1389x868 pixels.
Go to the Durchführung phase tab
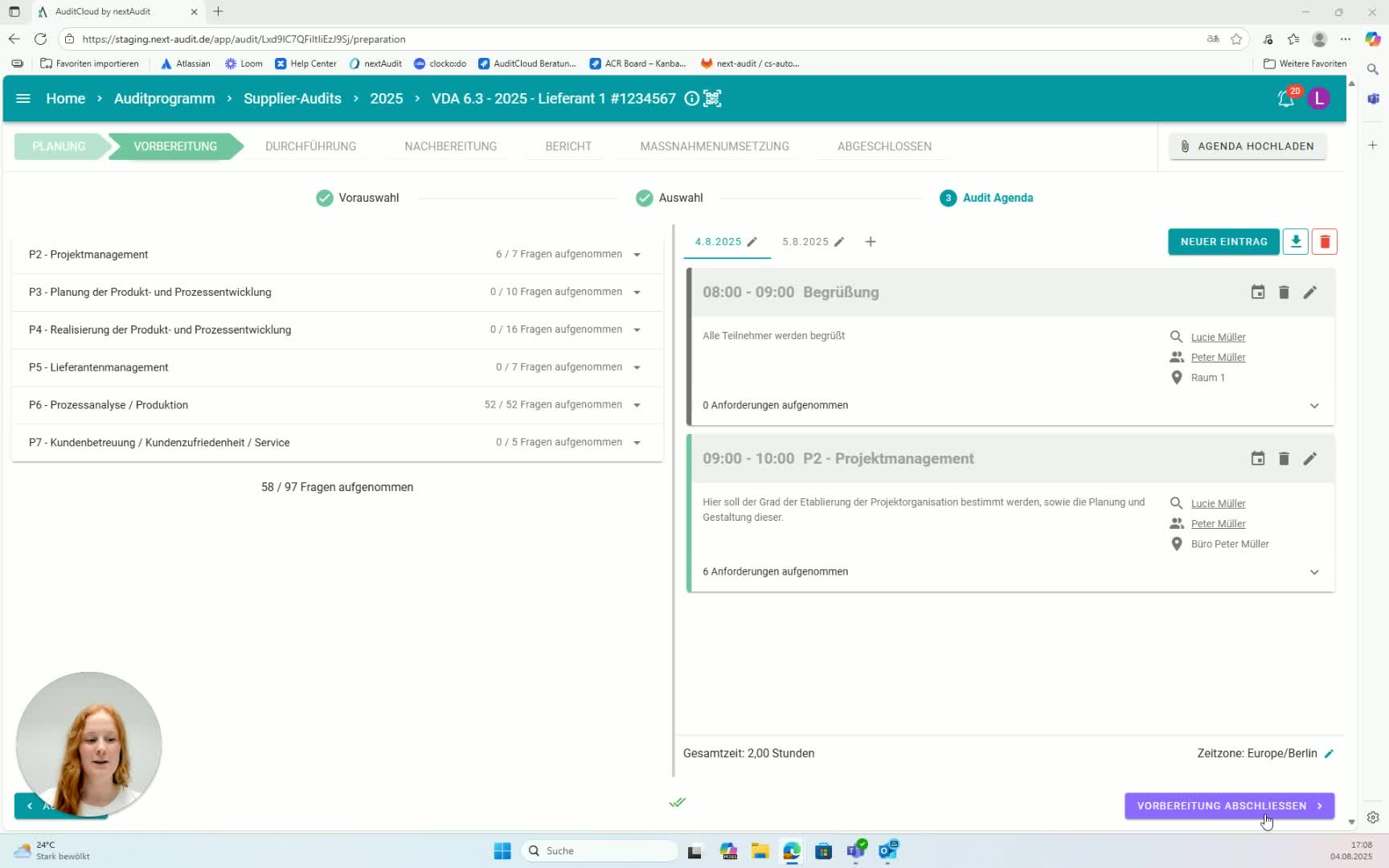click(x=310, y=146)
